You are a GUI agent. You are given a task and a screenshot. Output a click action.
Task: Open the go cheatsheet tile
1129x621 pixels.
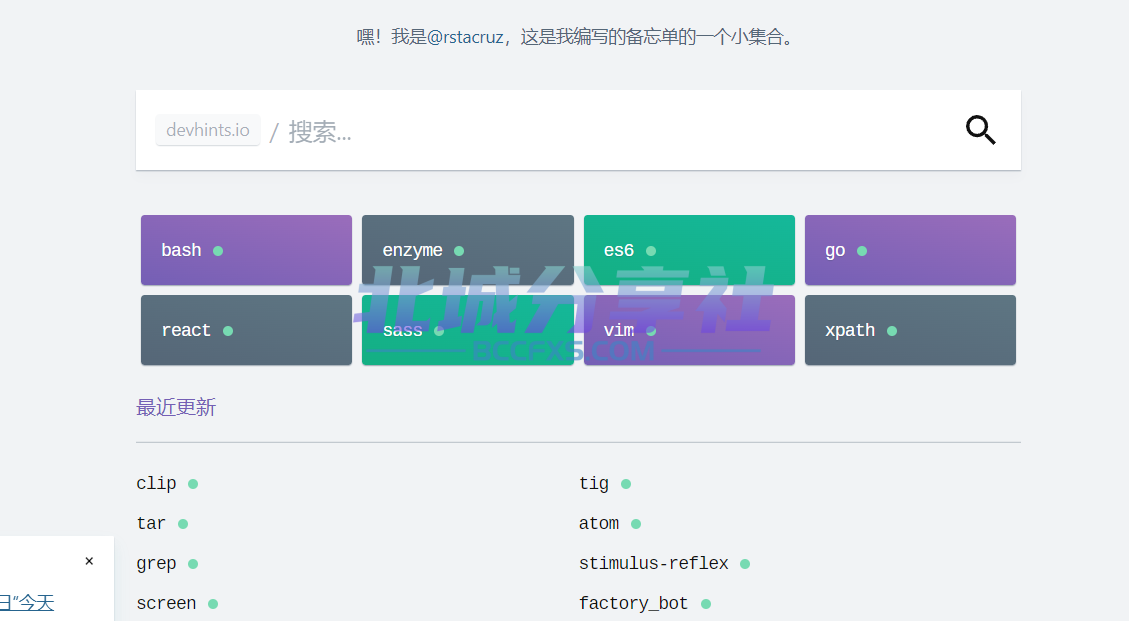[910, 250]
